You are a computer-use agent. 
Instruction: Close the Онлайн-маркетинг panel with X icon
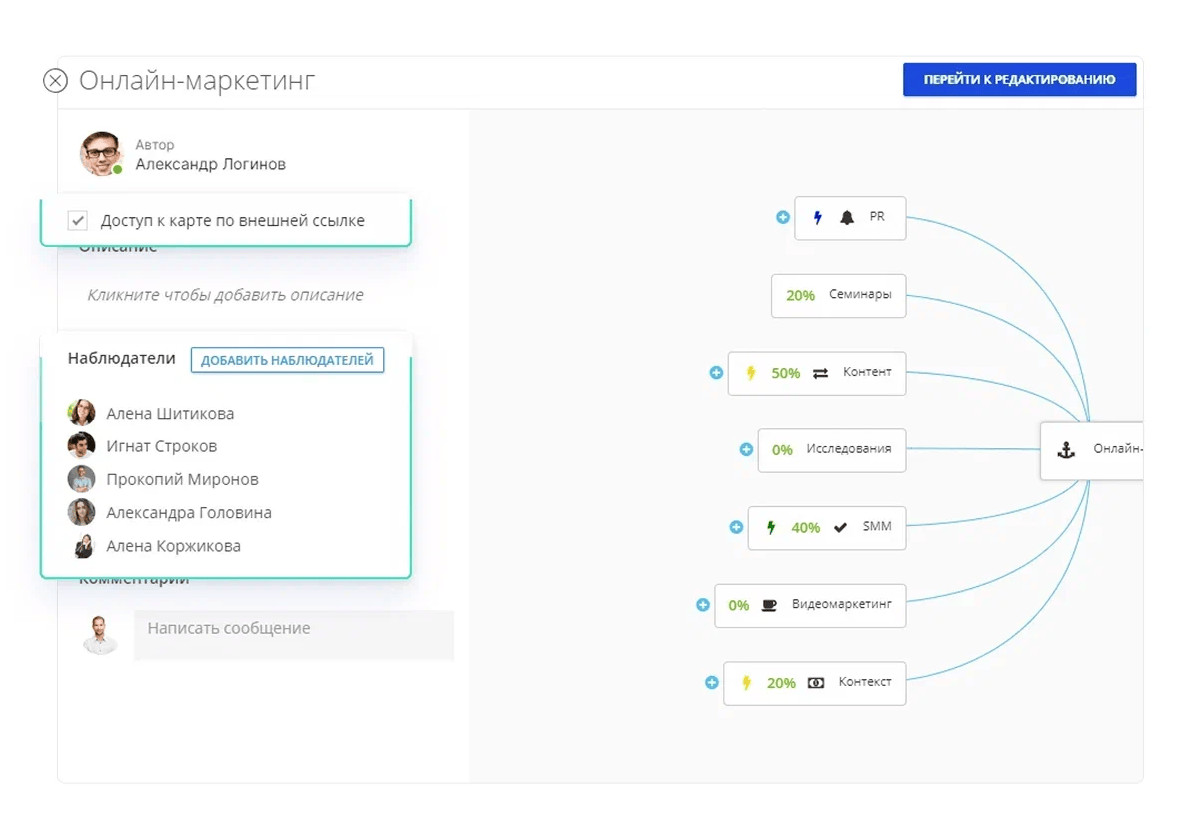(x=55, y=81)
